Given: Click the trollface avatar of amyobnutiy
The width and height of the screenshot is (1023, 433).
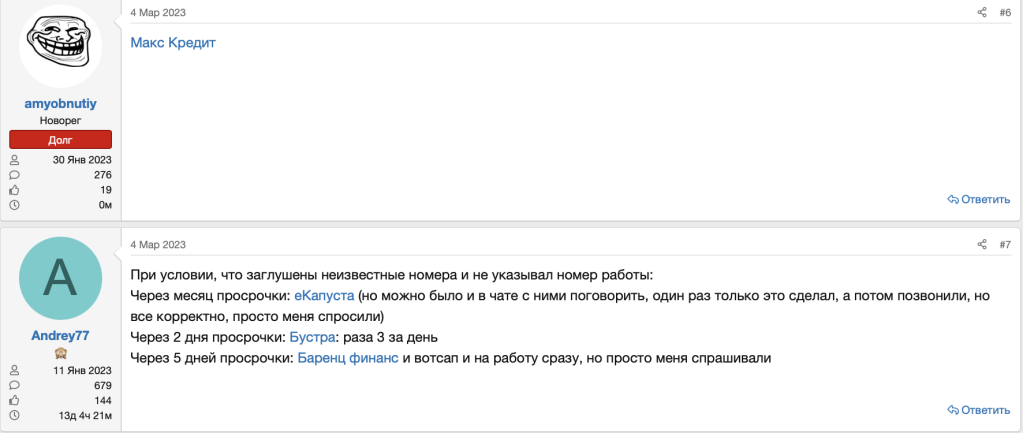Looking at the screenshot, I should point(61,46).
